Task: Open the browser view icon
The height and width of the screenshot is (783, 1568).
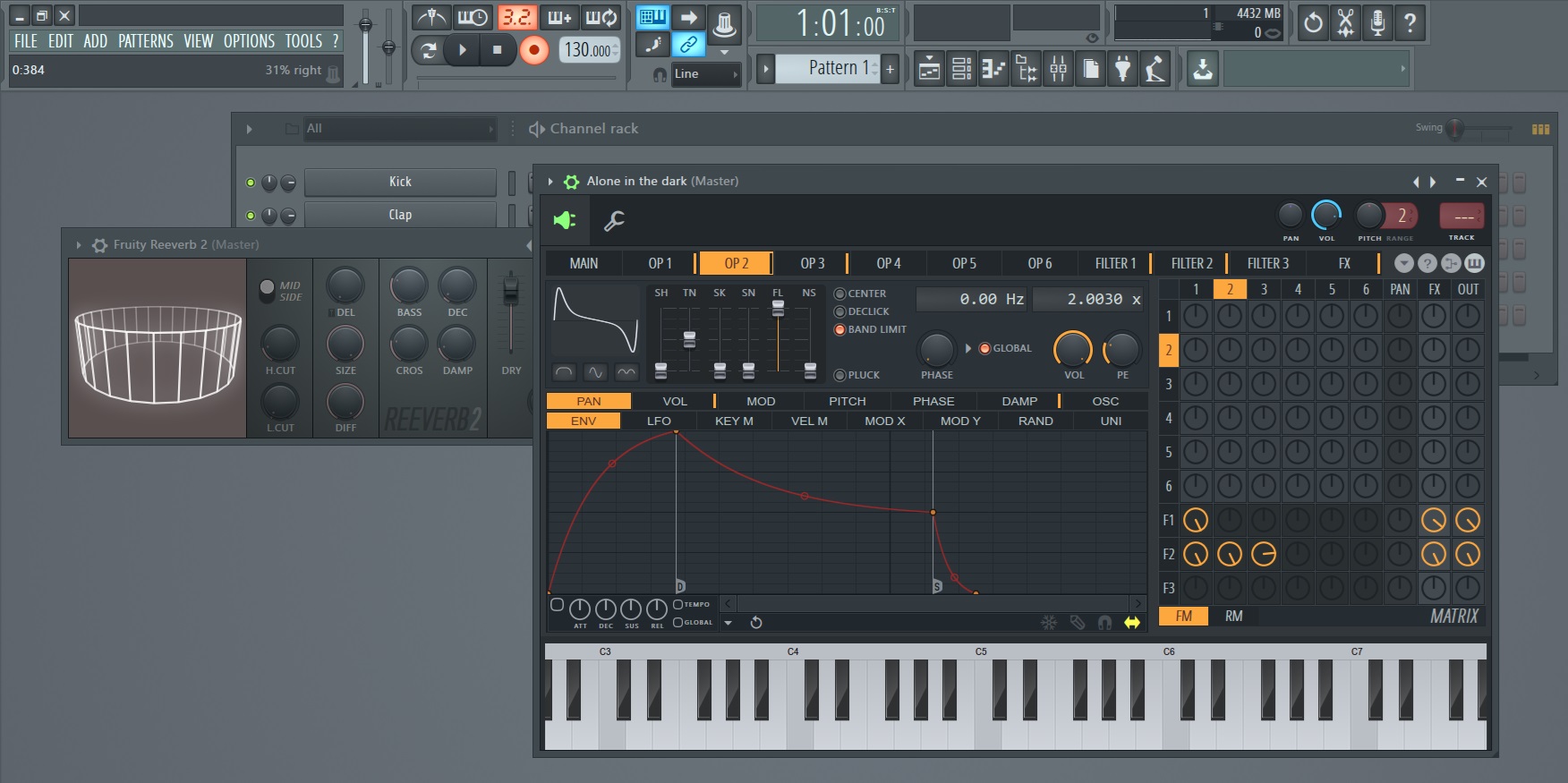Action: click(1027, 69)
